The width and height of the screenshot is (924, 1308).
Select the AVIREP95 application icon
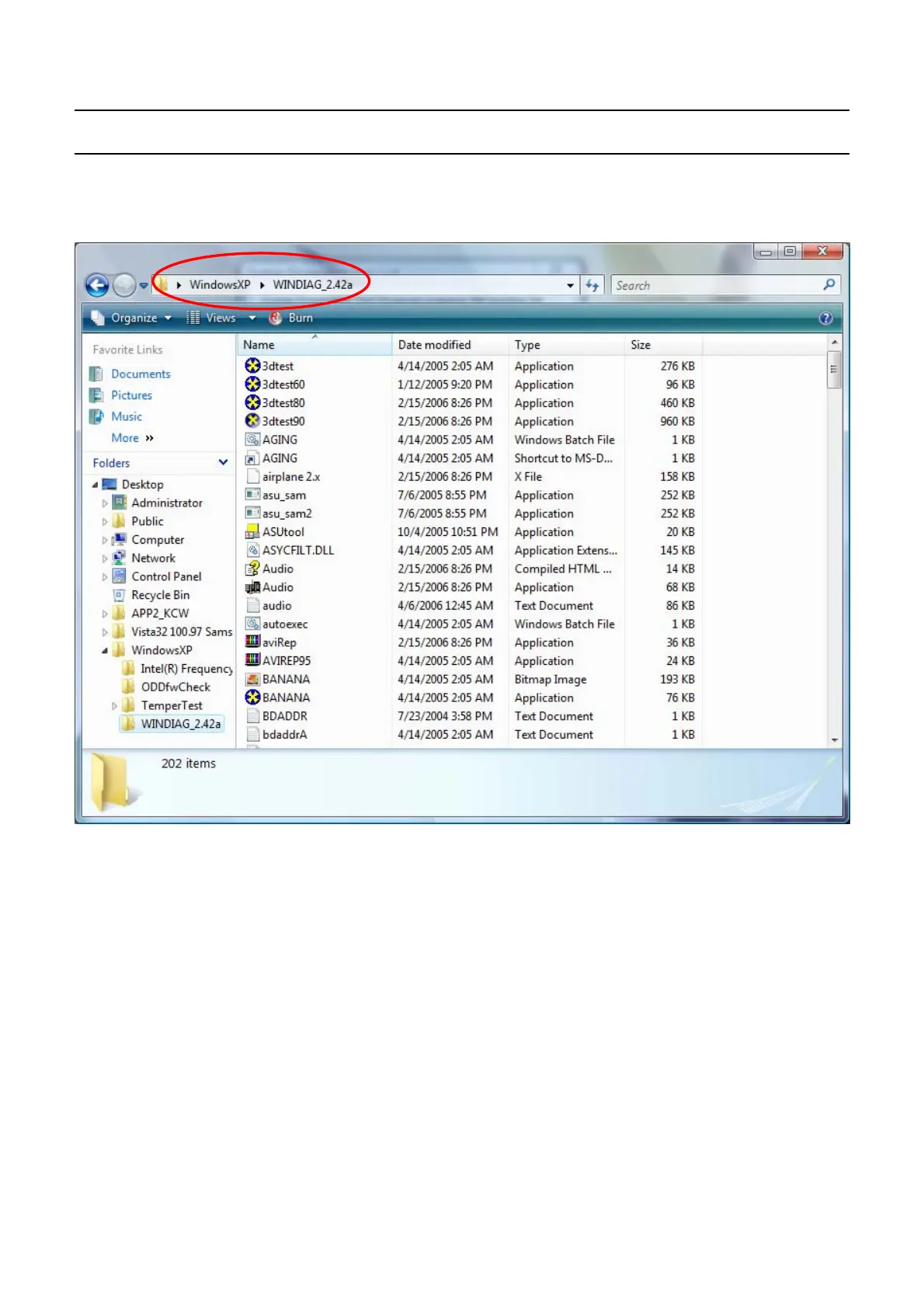(x=252, y=661)
